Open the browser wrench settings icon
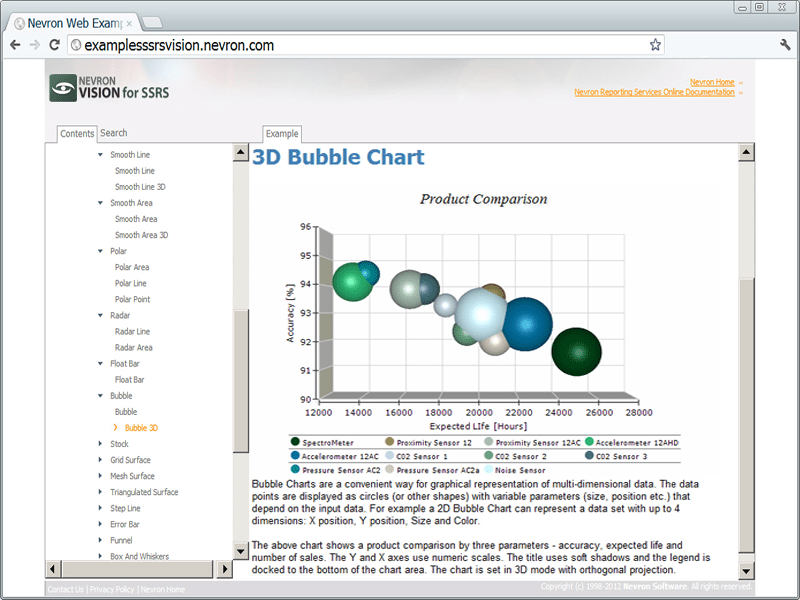 point(784,44)
